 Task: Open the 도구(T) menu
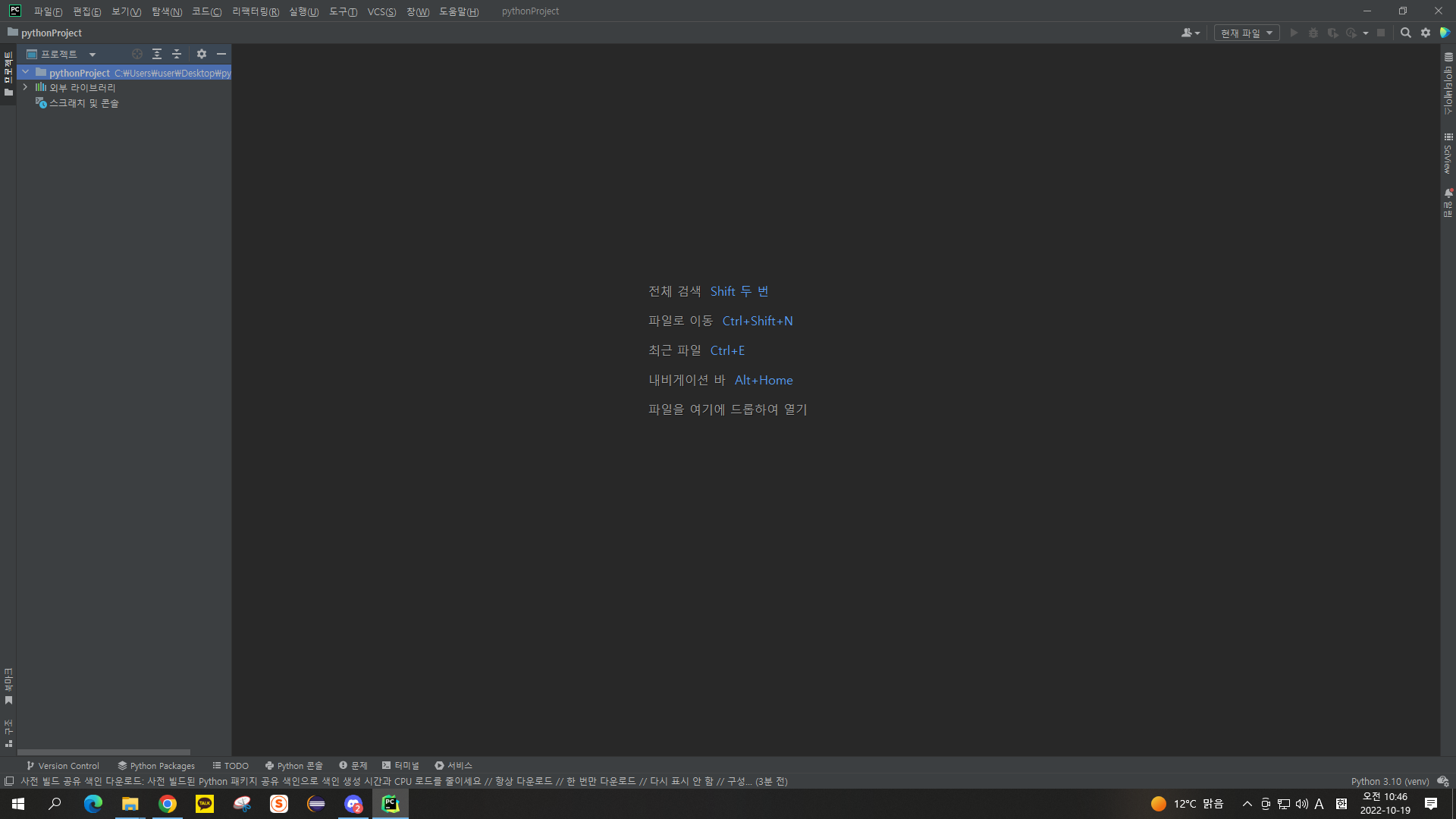pyautogui.click(x=343, y=11)
